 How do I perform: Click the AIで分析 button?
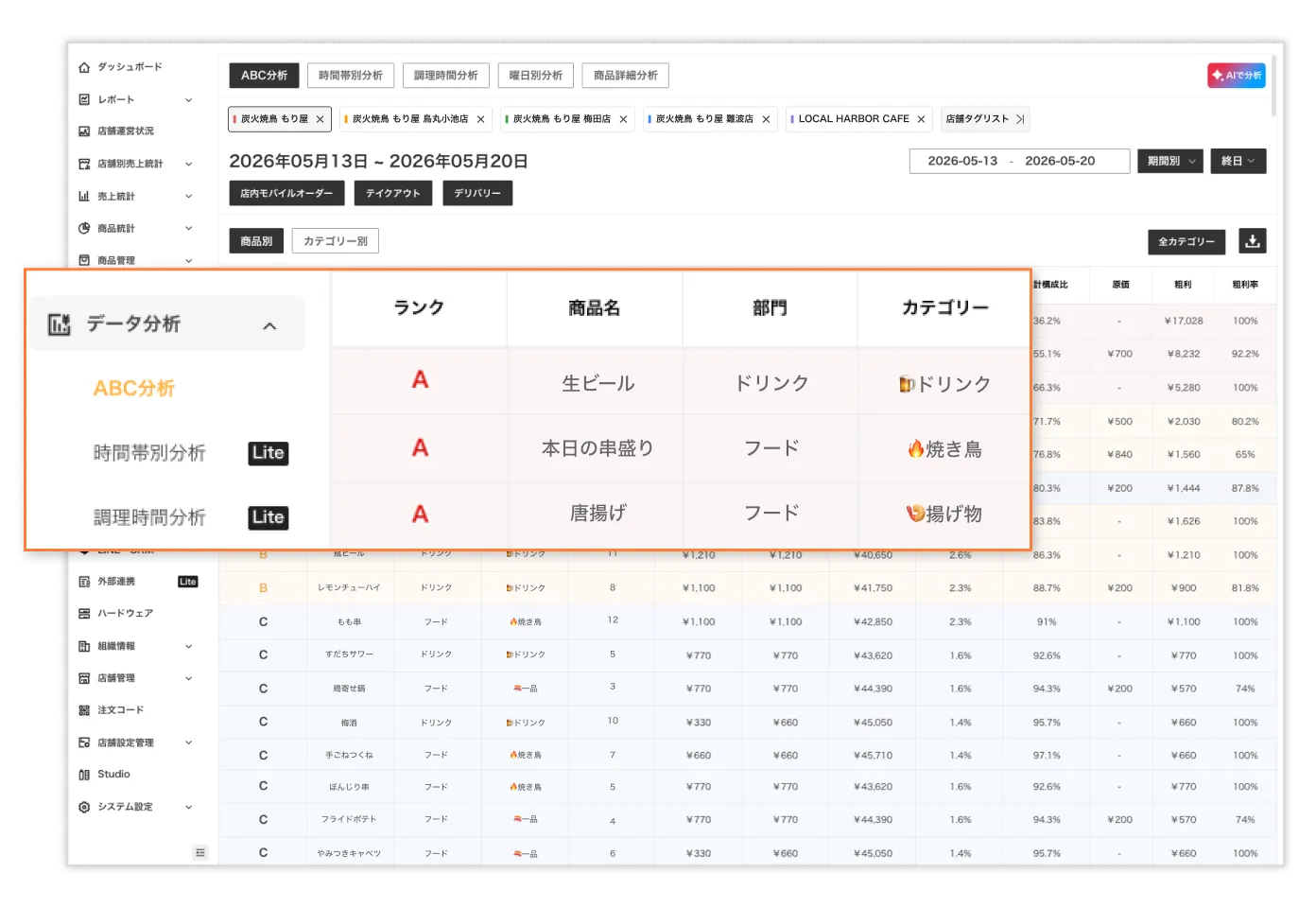(1237, 76)
